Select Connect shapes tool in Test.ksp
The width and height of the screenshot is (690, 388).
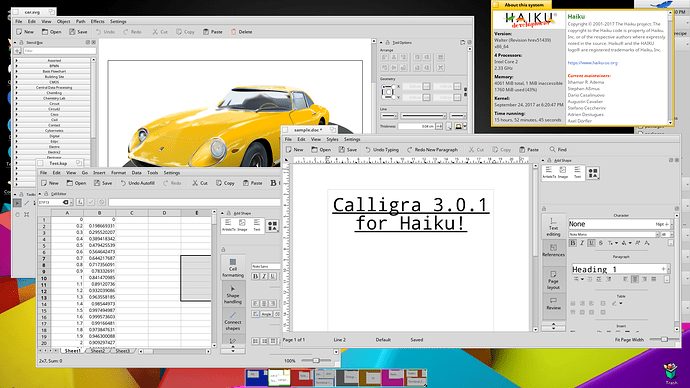pyautogui.click(x=233, y=321)
